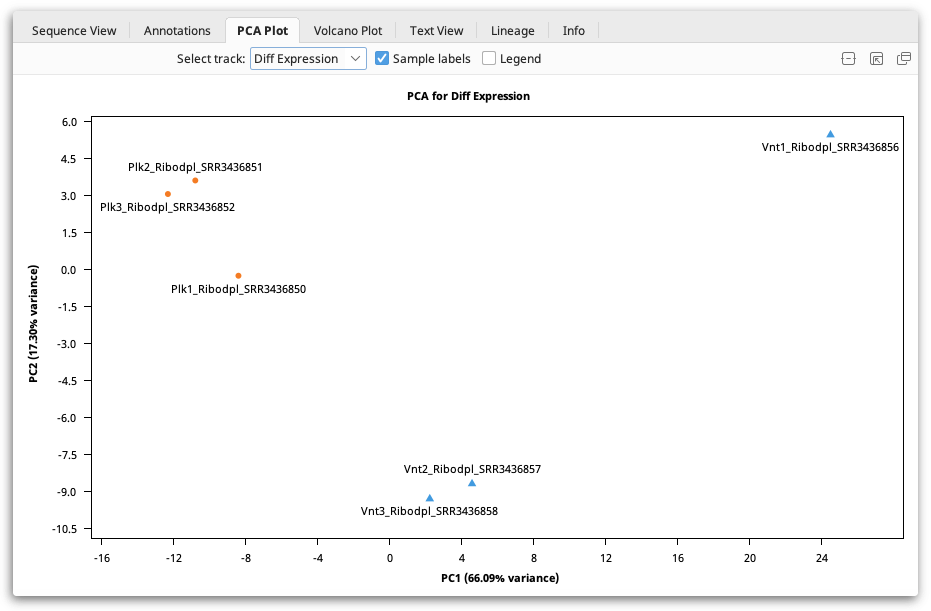The image size is (931, 611).
Task: Click the Plk1_Ribodpl_SRR3436850 orange data point
Action: [x=238, y=276]
